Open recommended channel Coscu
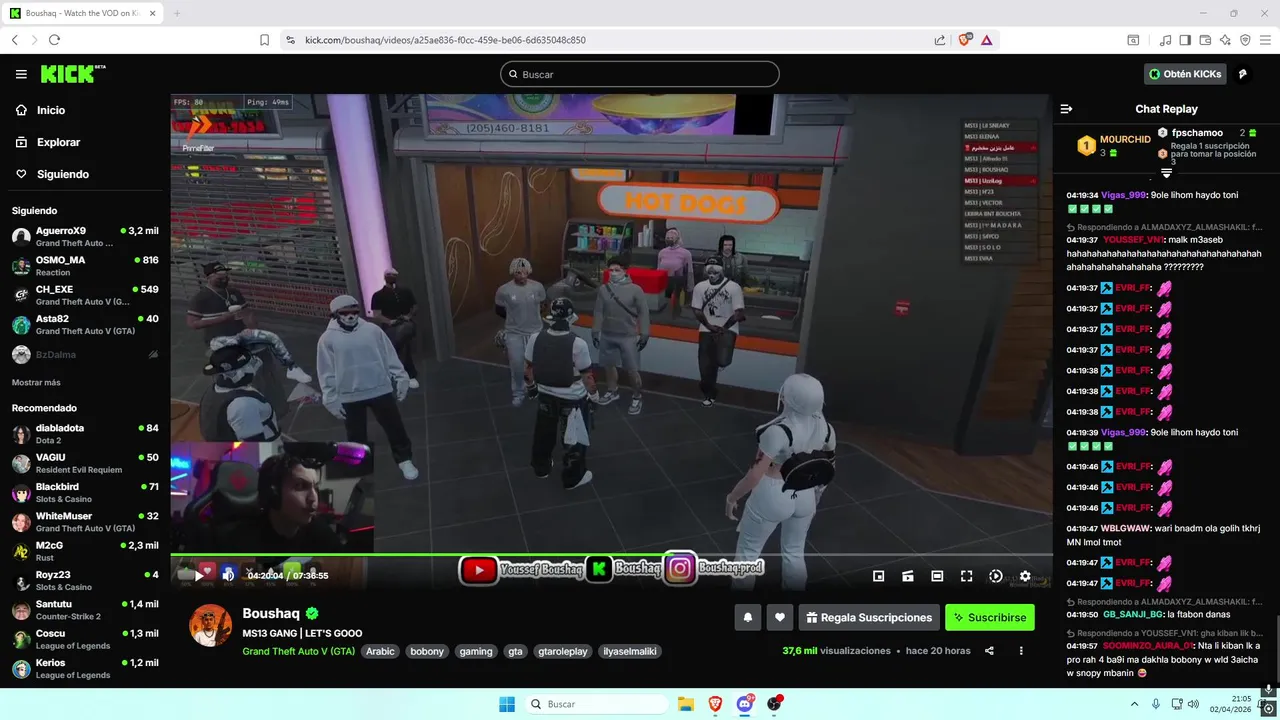The image size is (1280, 720). [x=85, y=639]
